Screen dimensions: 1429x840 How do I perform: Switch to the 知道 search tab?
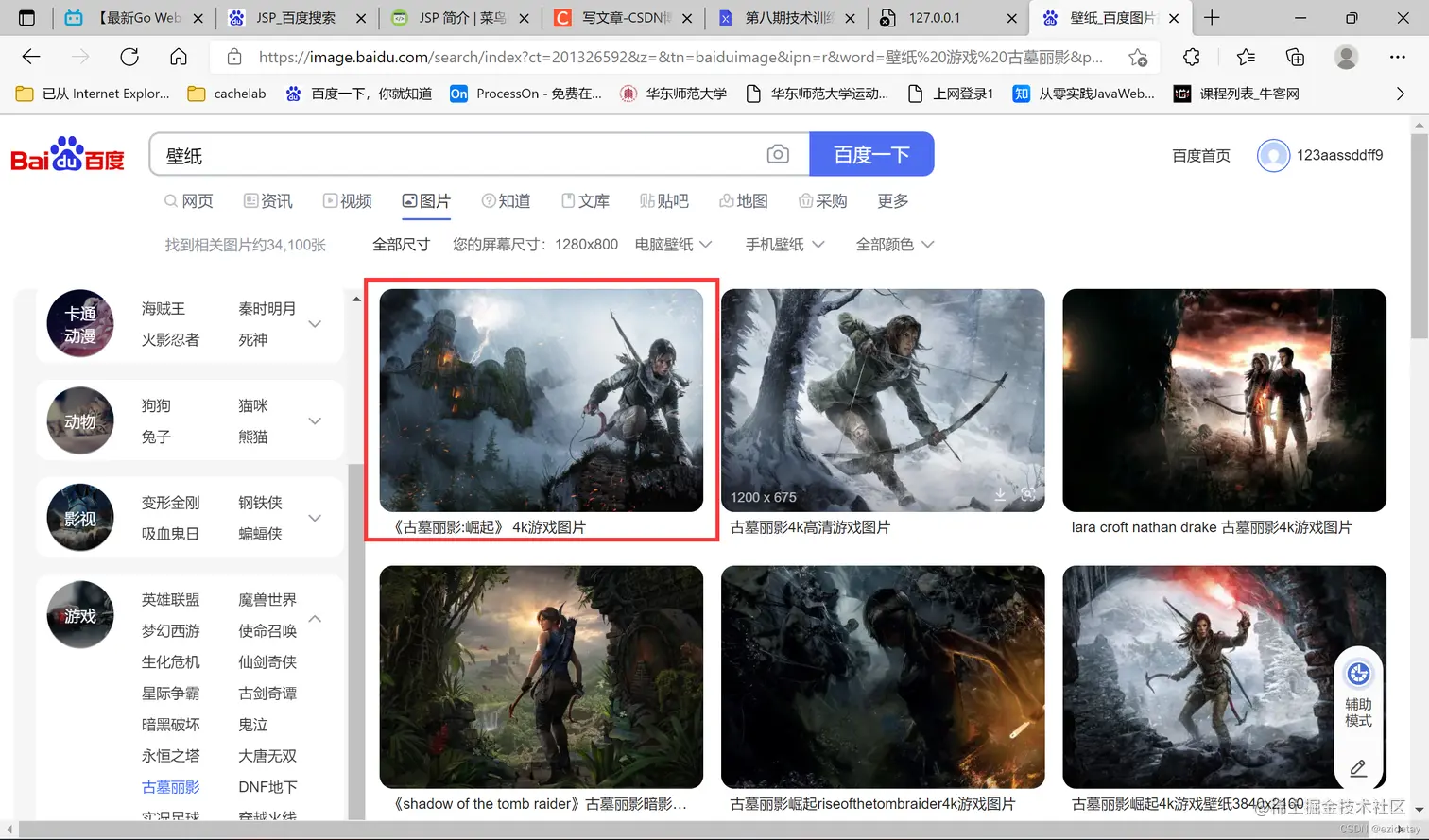(507, 201)
